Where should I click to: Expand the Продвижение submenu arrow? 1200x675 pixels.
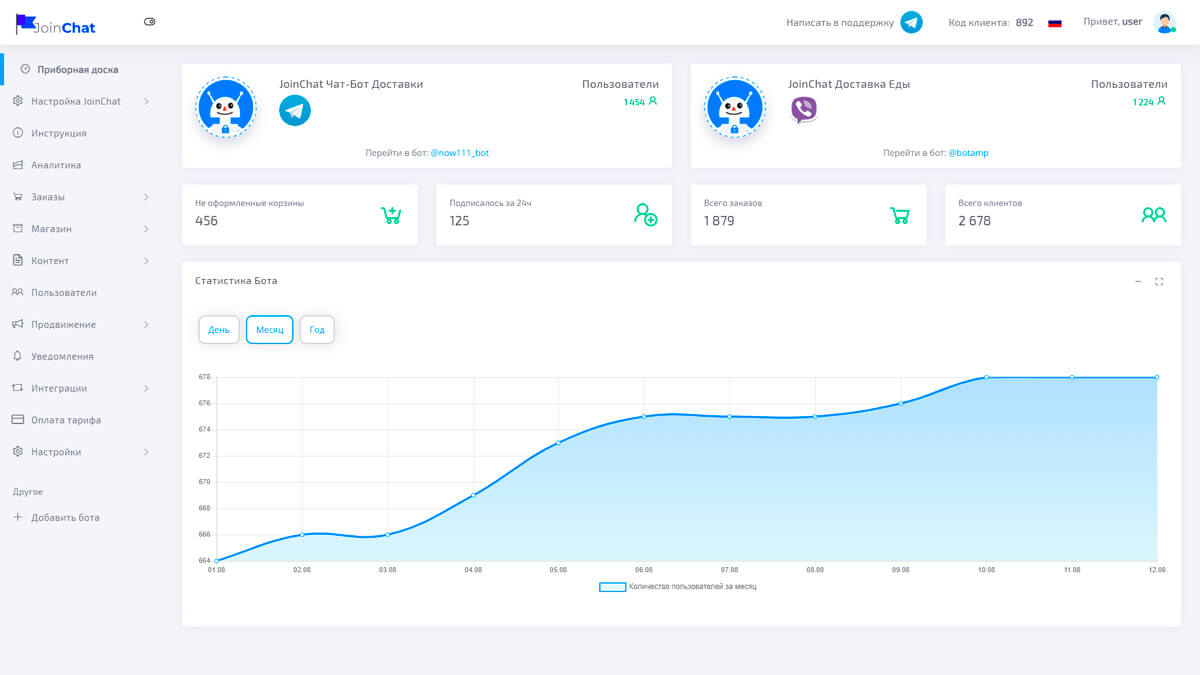point(146,325)
